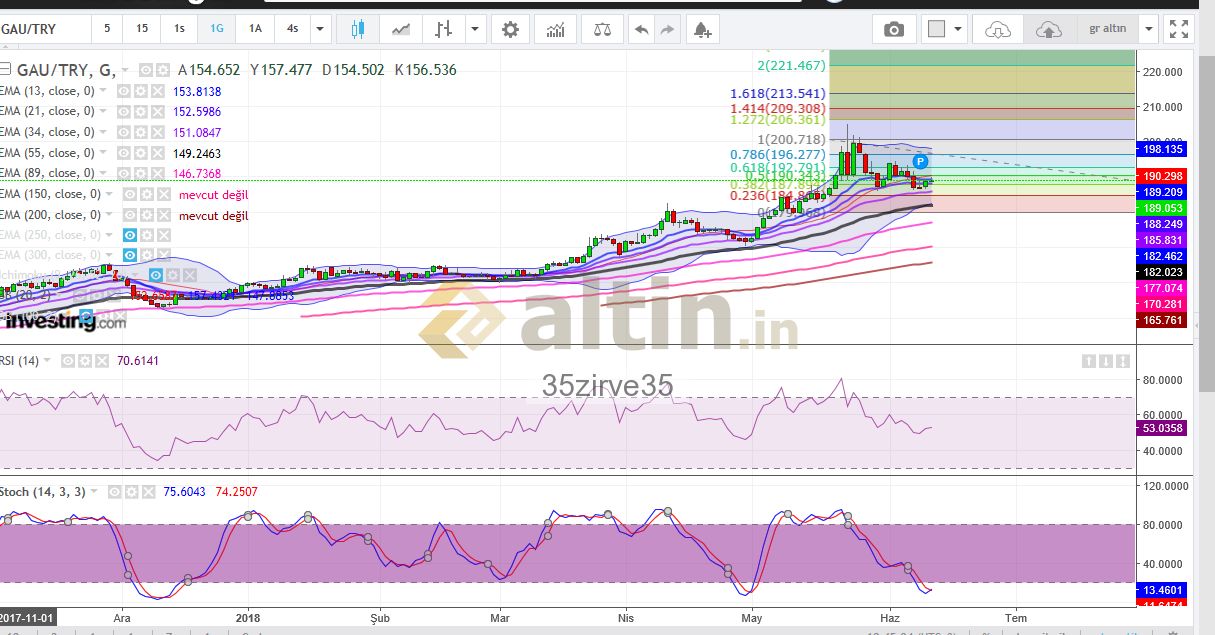Expand the more timeframes dropdown arrow
This screenshot has height=635, width=1215.
pyautogui.click(x=320, y=29)
